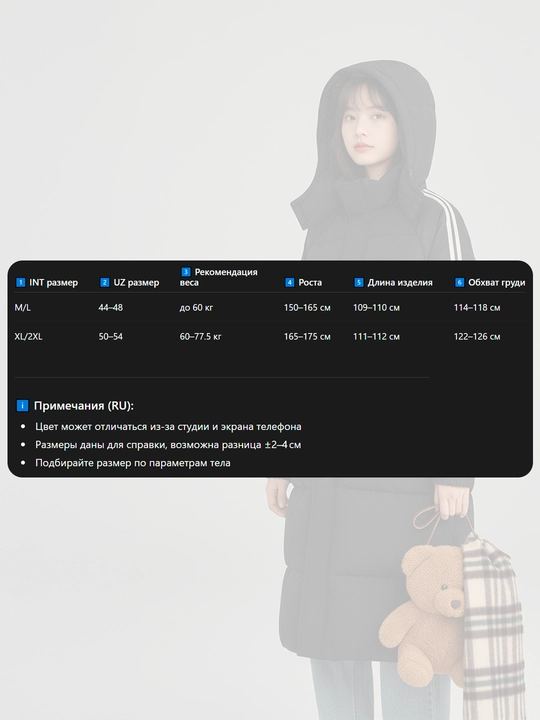Screen dimensions: 540x720
Task: Click the 44–48 UZ size value
Action: (x=111, y=308)
